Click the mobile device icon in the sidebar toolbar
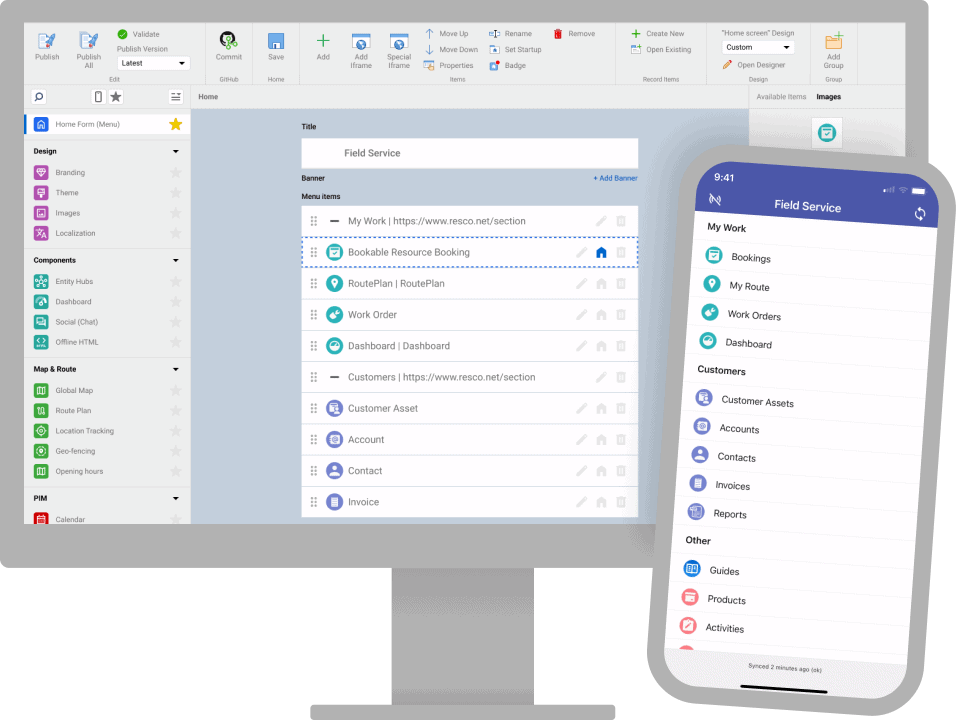The height and width of the screenshot is (720, 960). pyautogui.click(x=98, y=97)
